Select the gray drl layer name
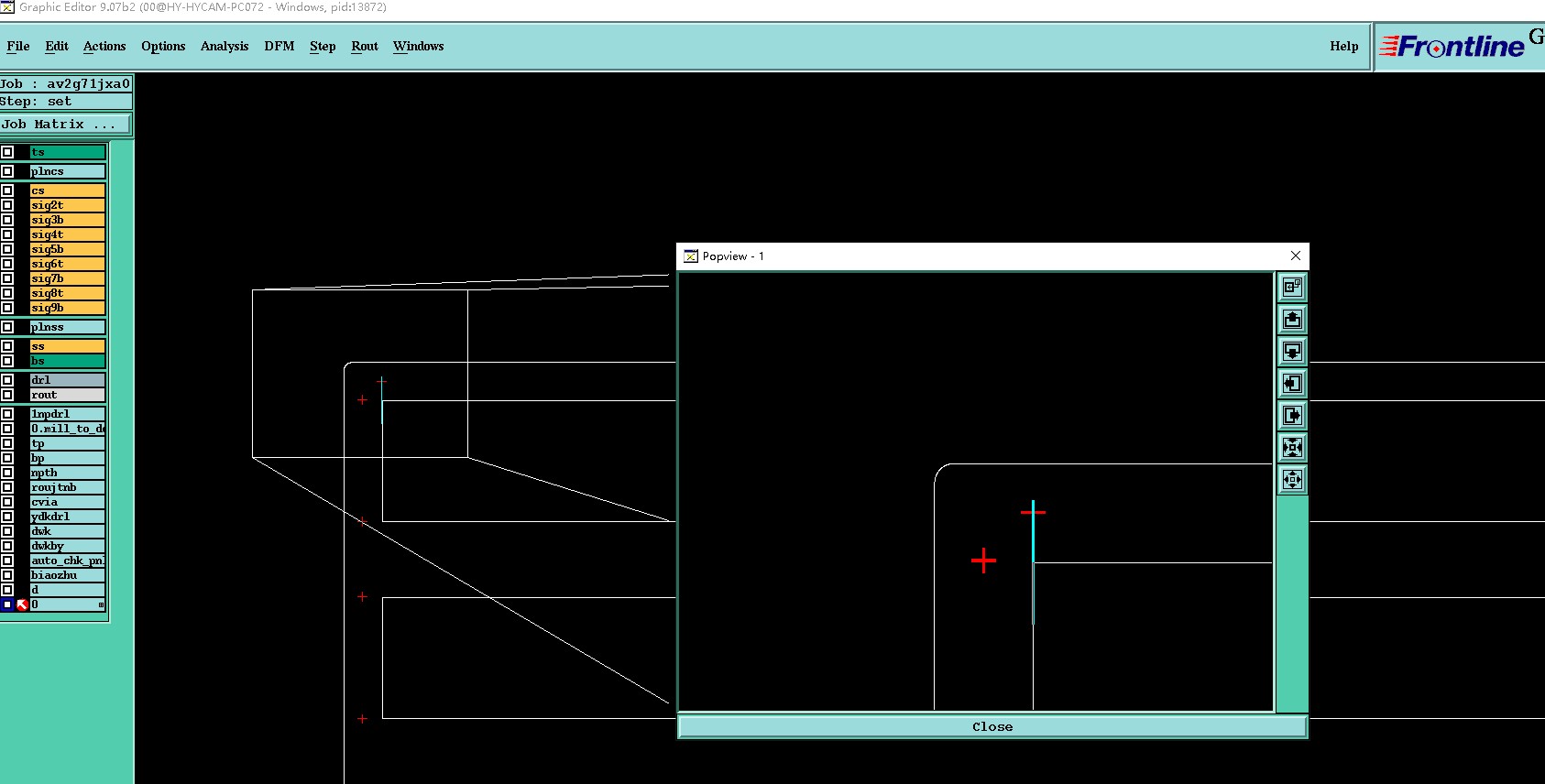The width and height of the screenshot is (1545, 784). pos(68,380)
